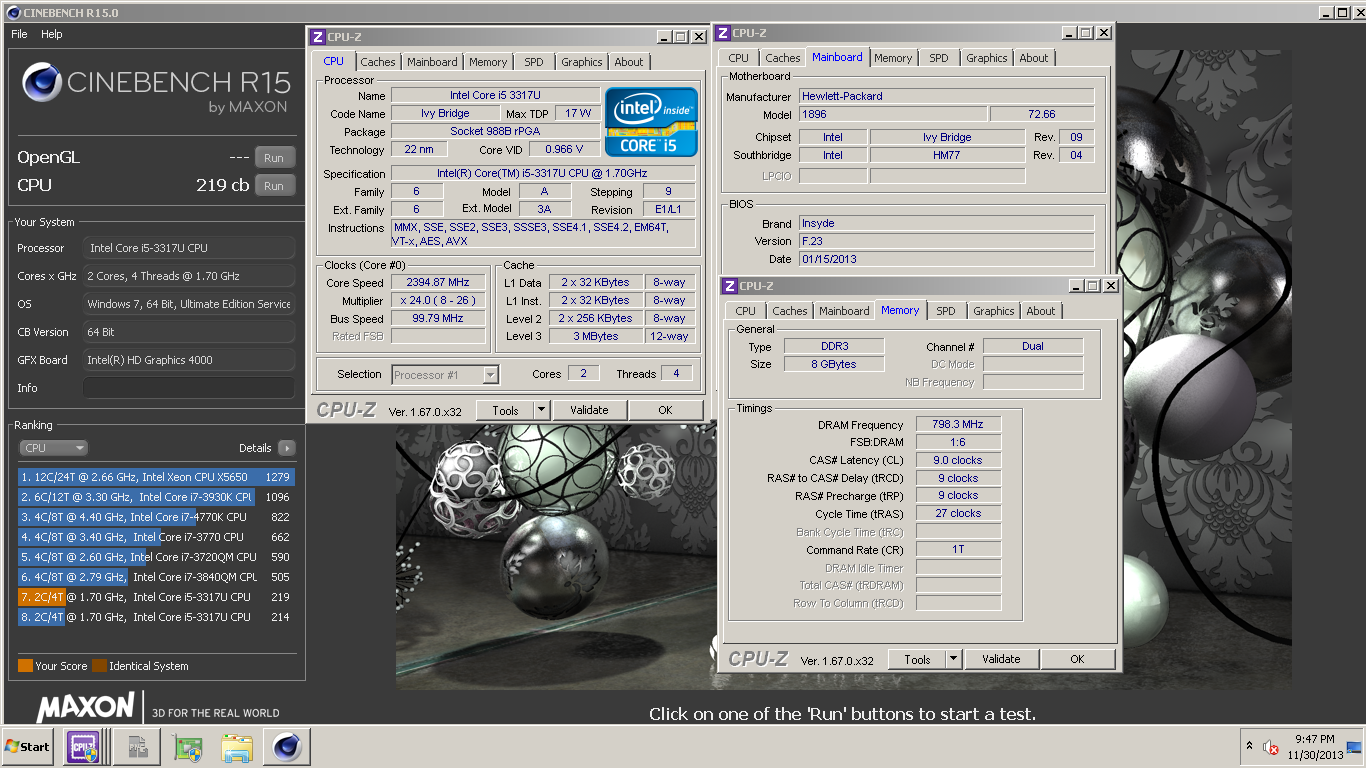Image resolution: width=1366 pixels, height=768 pixels.
Task: Click the Identical System brown legend swatch
Action: pos(99,666)
